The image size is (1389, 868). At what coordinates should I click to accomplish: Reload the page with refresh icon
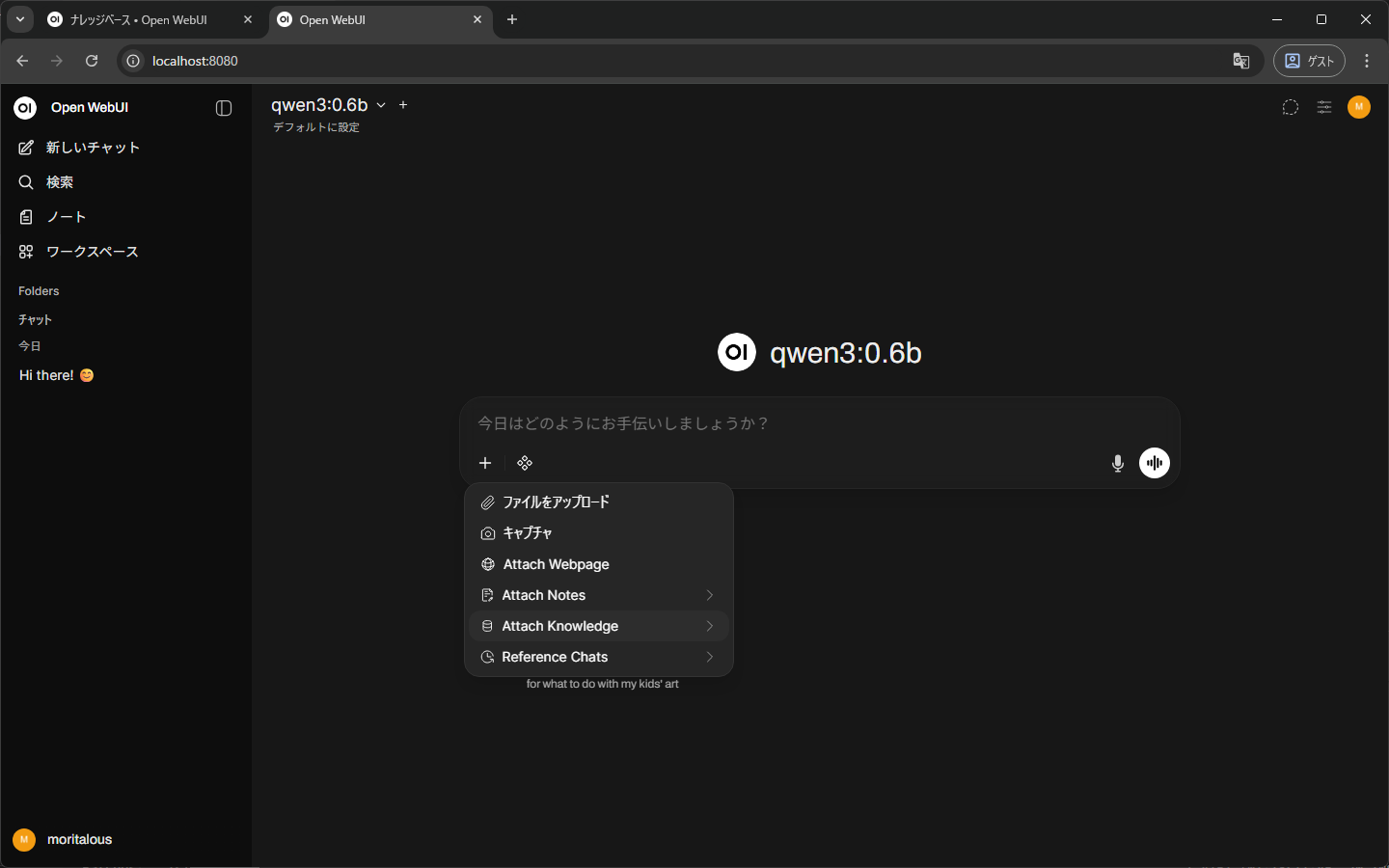92,61
